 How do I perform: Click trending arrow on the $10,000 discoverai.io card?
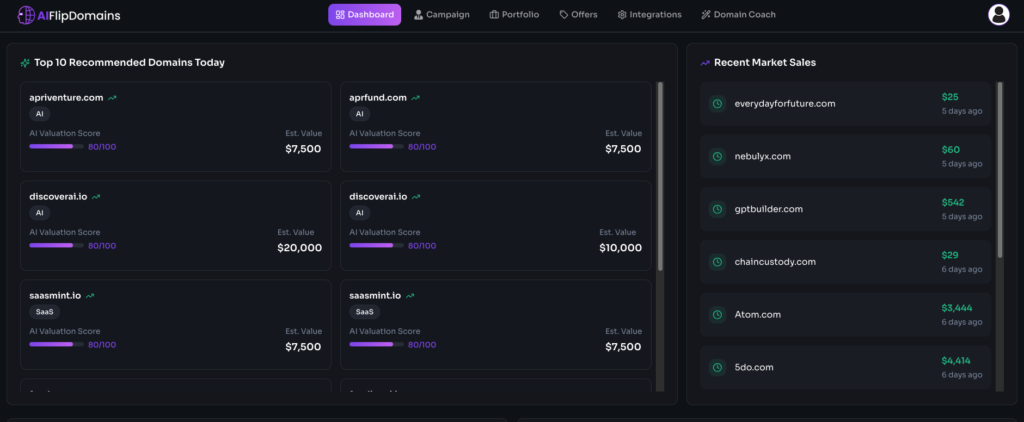(x=416, y=197)
